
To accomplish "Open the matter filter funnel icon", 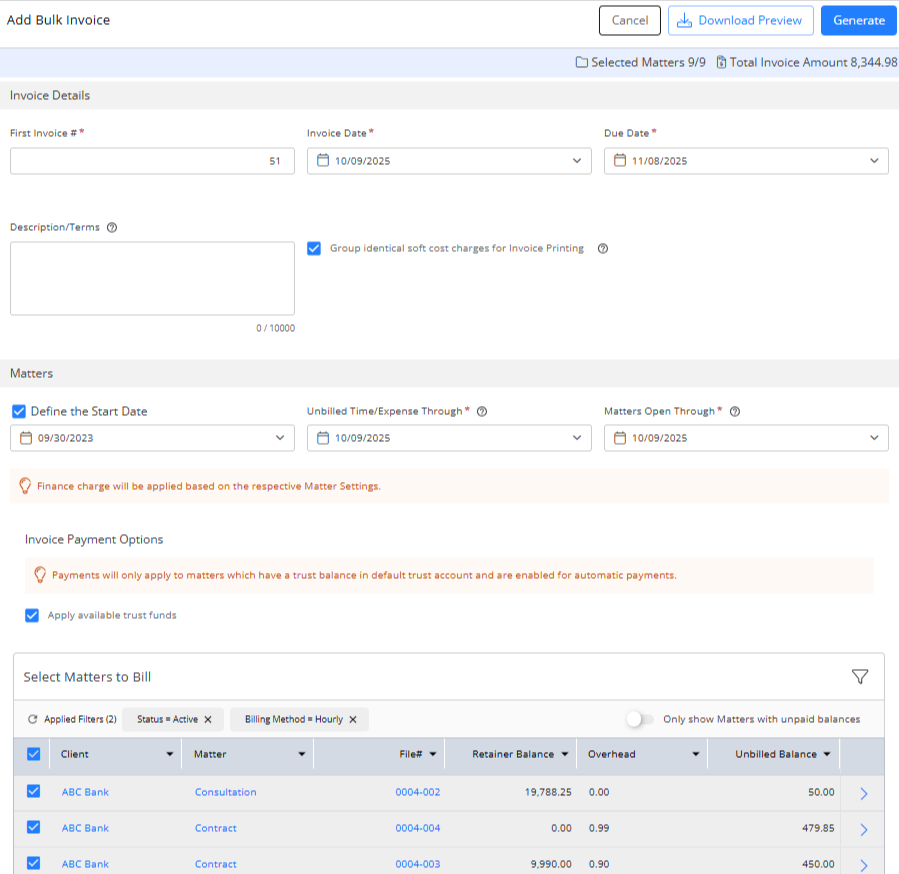I will click(859, 677).
